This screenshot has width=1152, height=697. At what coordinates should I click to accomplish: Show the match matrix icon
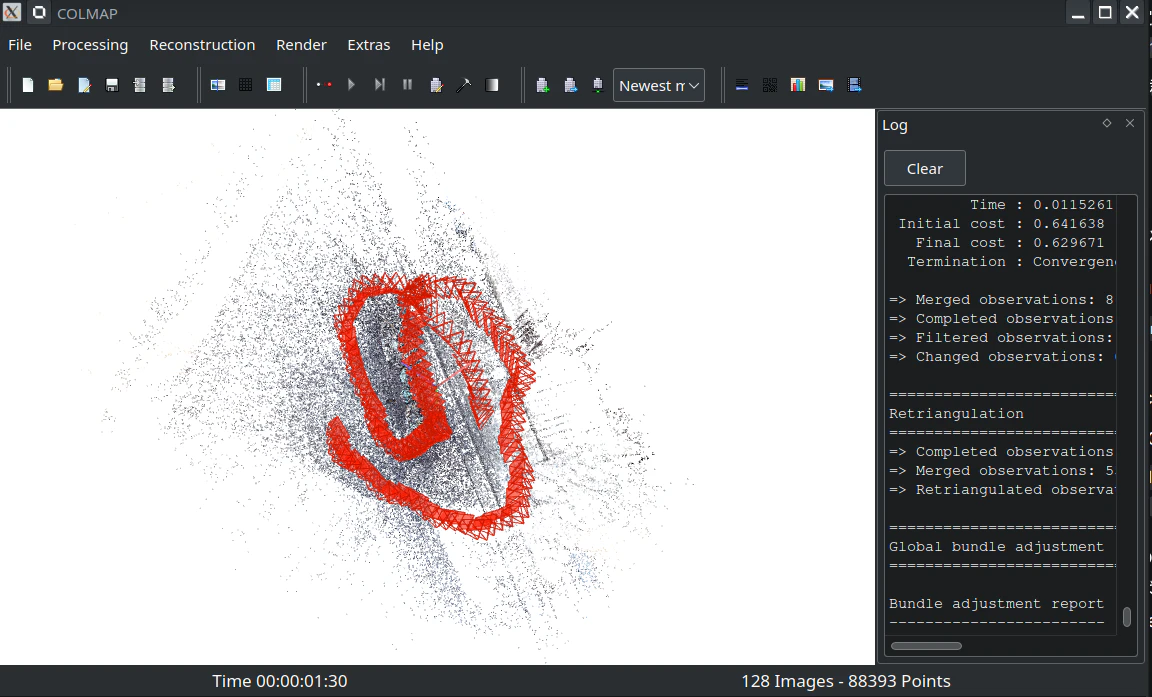[x=770, y=85]
